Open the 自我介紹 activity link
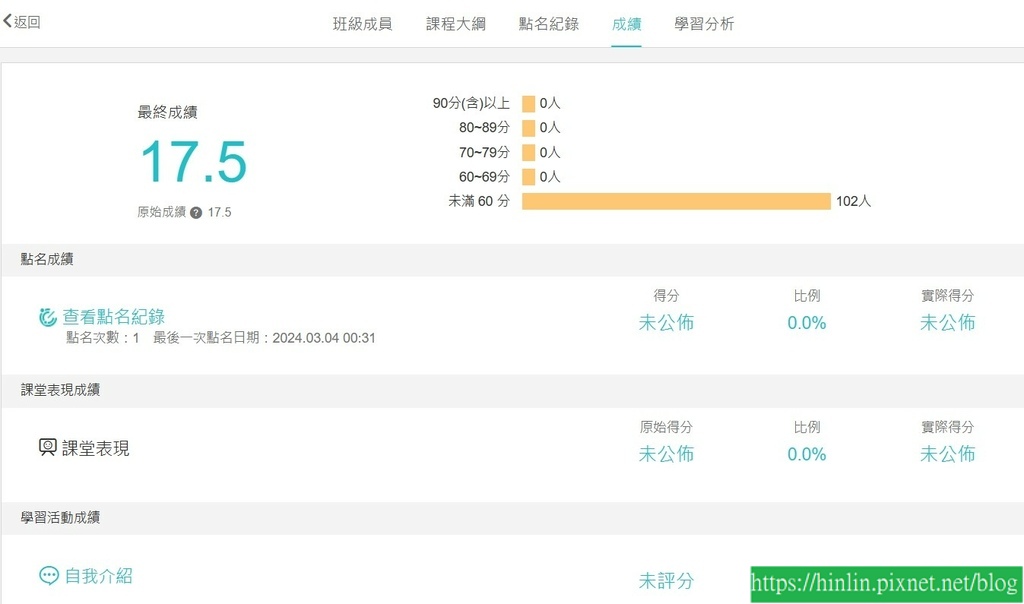The height and width of the screenshot is (604, 1024). click(x=99, y=576)
